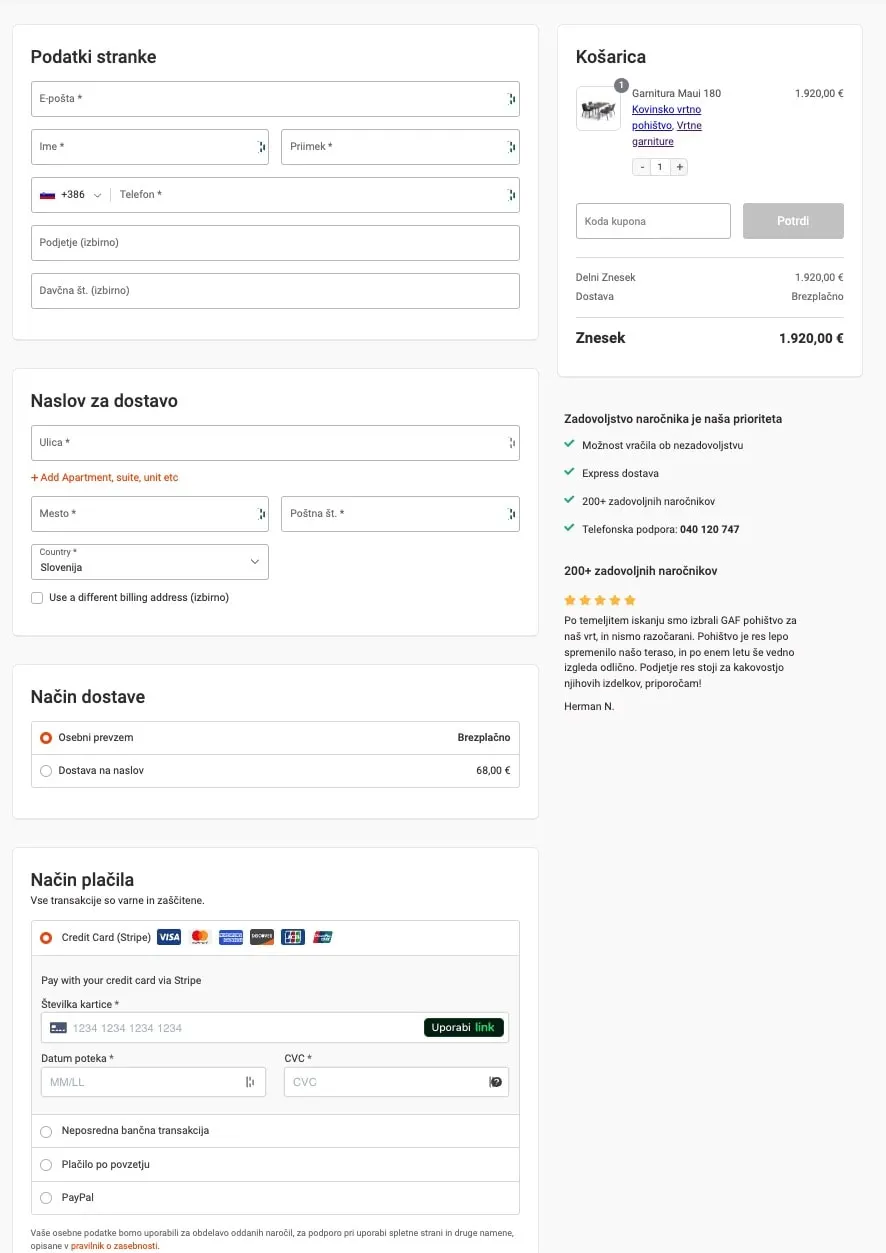Select Credit Card (Stripe) payment method
This screenshot has width=886, height=1253.
(x=46, y=938)
